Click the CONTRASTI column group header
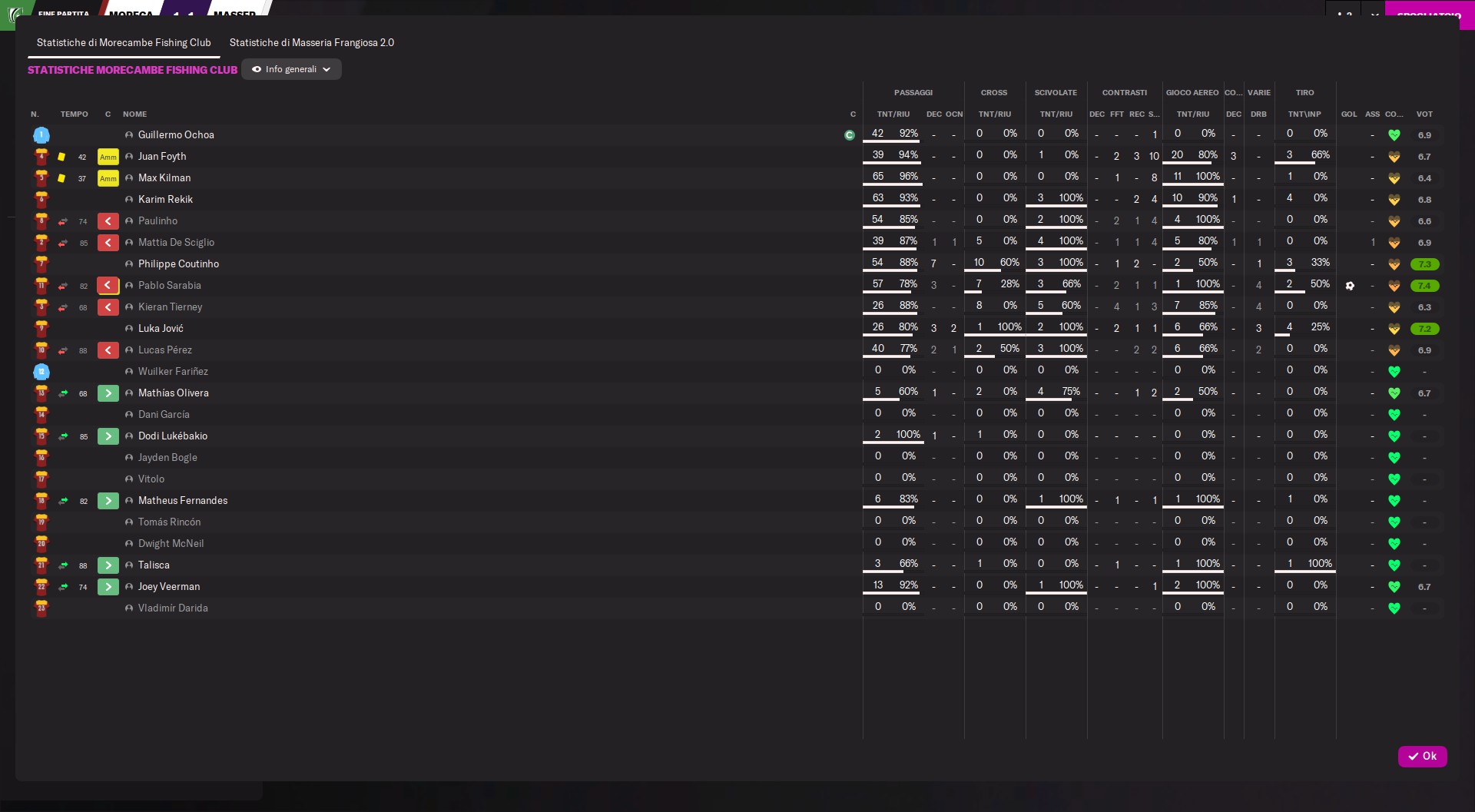The height and width of the screenshot is (812, 1475). pos(1125,93)
